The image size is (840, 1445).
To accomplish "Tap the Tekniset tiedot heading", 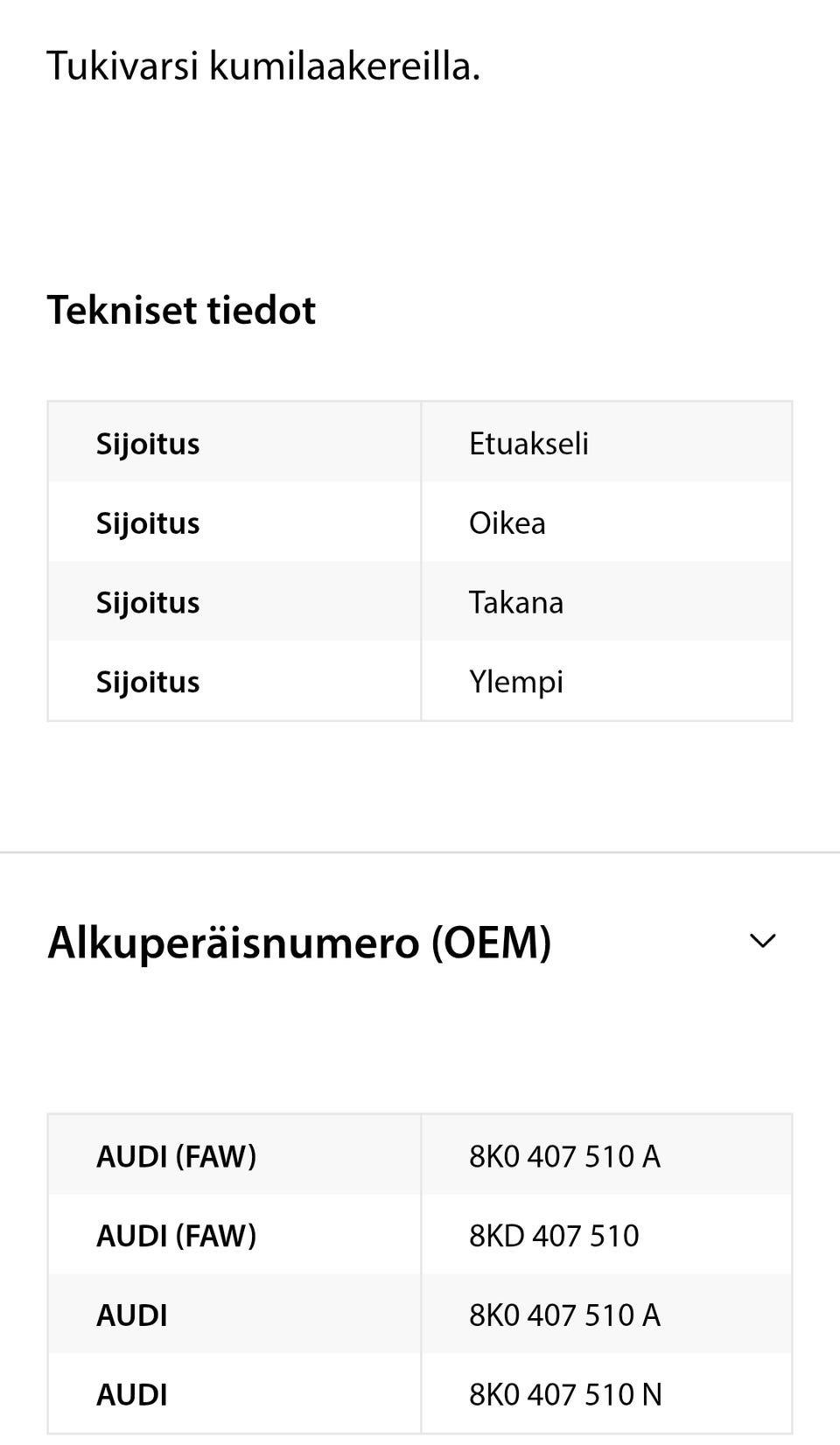I will pos(181,310).
